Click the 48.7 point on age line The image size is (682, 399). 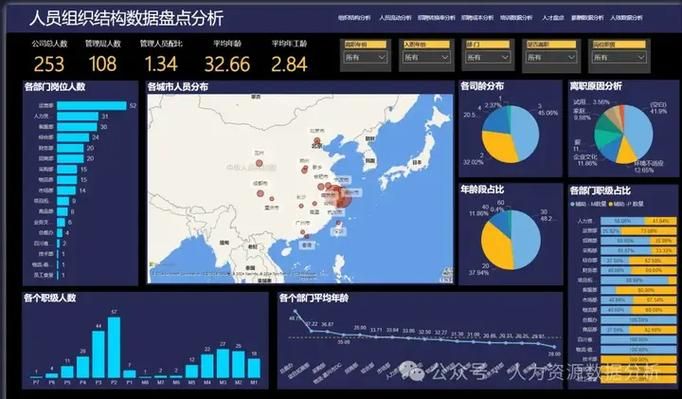[295, 311]
